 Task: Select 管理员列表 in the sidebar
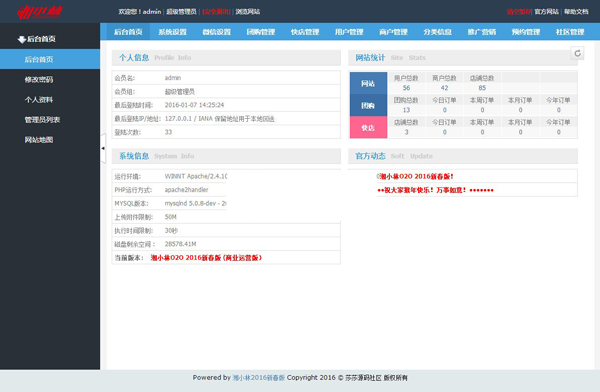click(x=42, y=120)
